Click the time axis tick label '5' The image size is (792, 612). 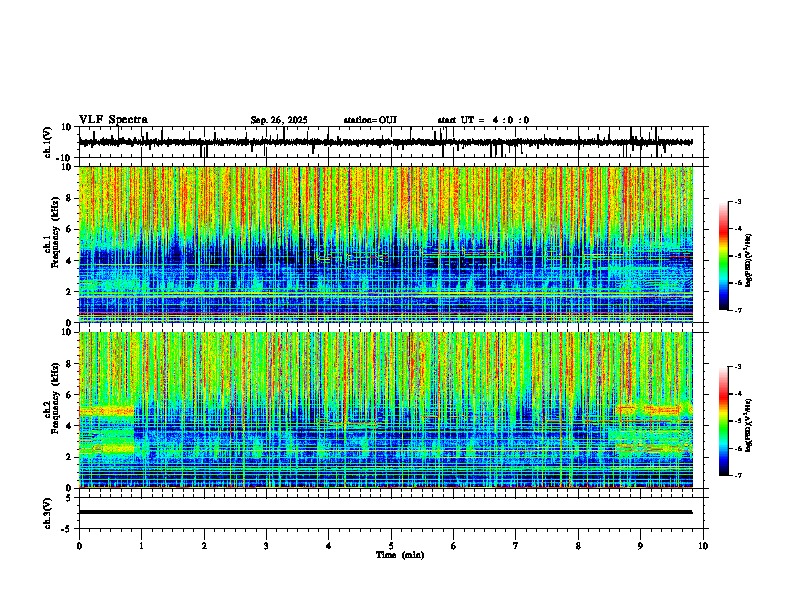tap(391, 545)
